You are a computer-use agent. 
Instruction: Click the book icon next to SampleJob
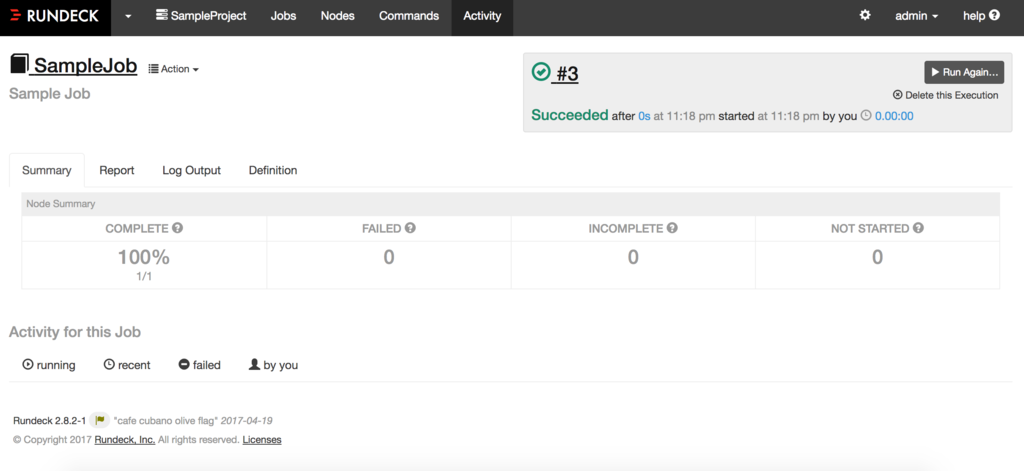[x=20, y=64]
